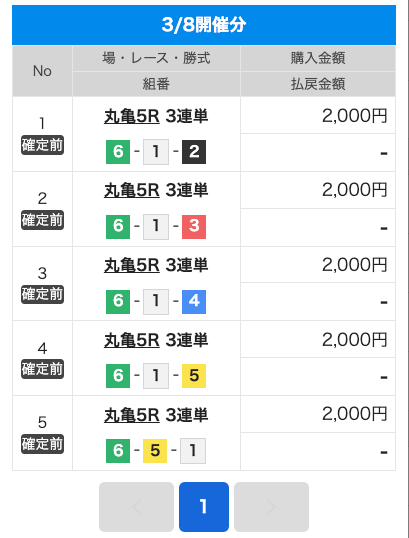Open the 丸亀5R link in row 4

coord(132,340)
